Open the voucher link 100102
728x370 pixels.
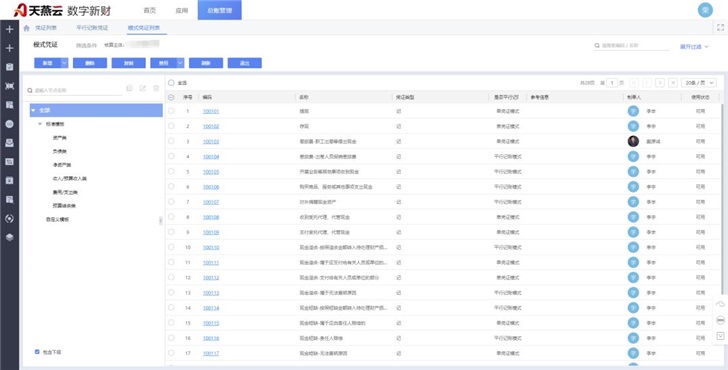tap(211, 126)
